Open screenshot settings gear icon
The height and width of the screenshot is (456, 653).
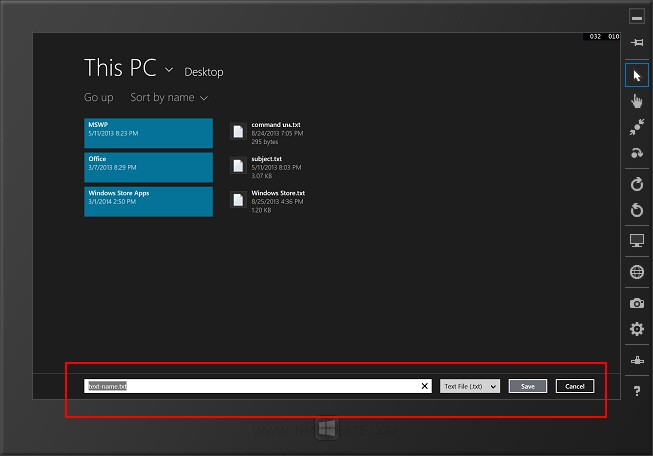636,329
